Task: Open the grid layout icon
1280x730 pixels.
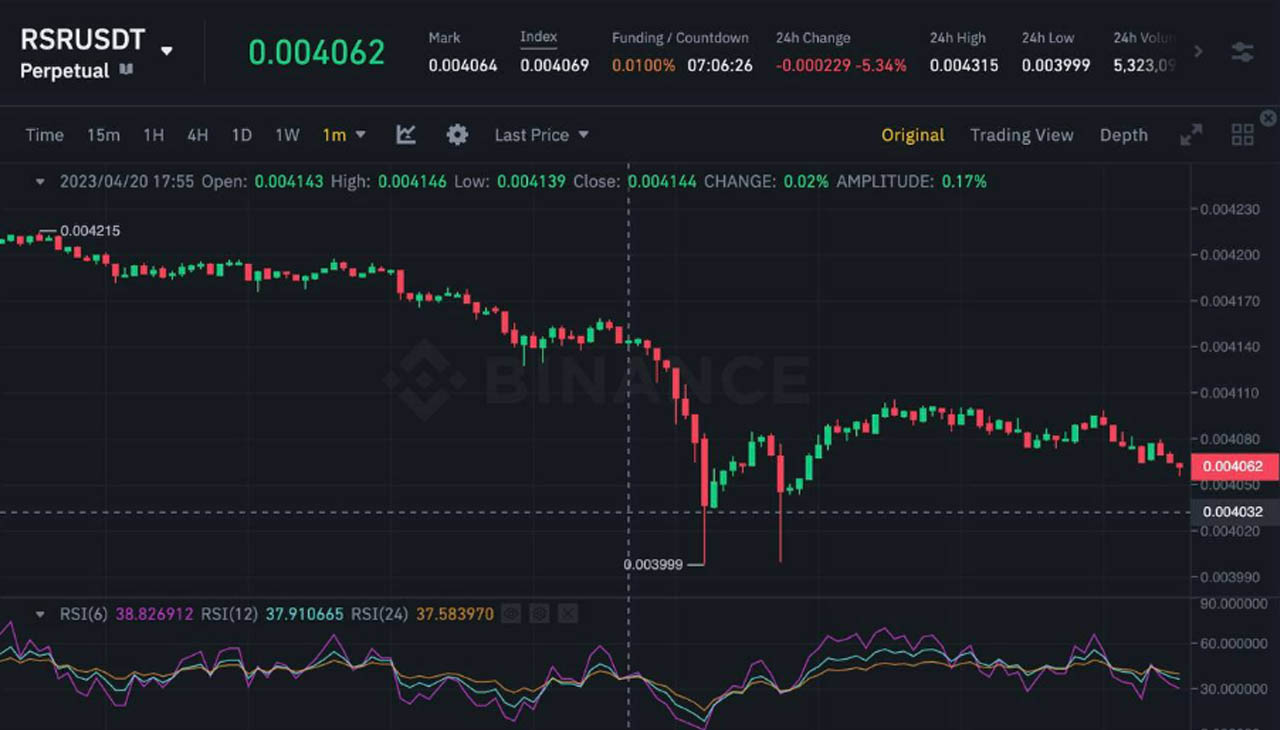Action: [x=1242, y=132]
